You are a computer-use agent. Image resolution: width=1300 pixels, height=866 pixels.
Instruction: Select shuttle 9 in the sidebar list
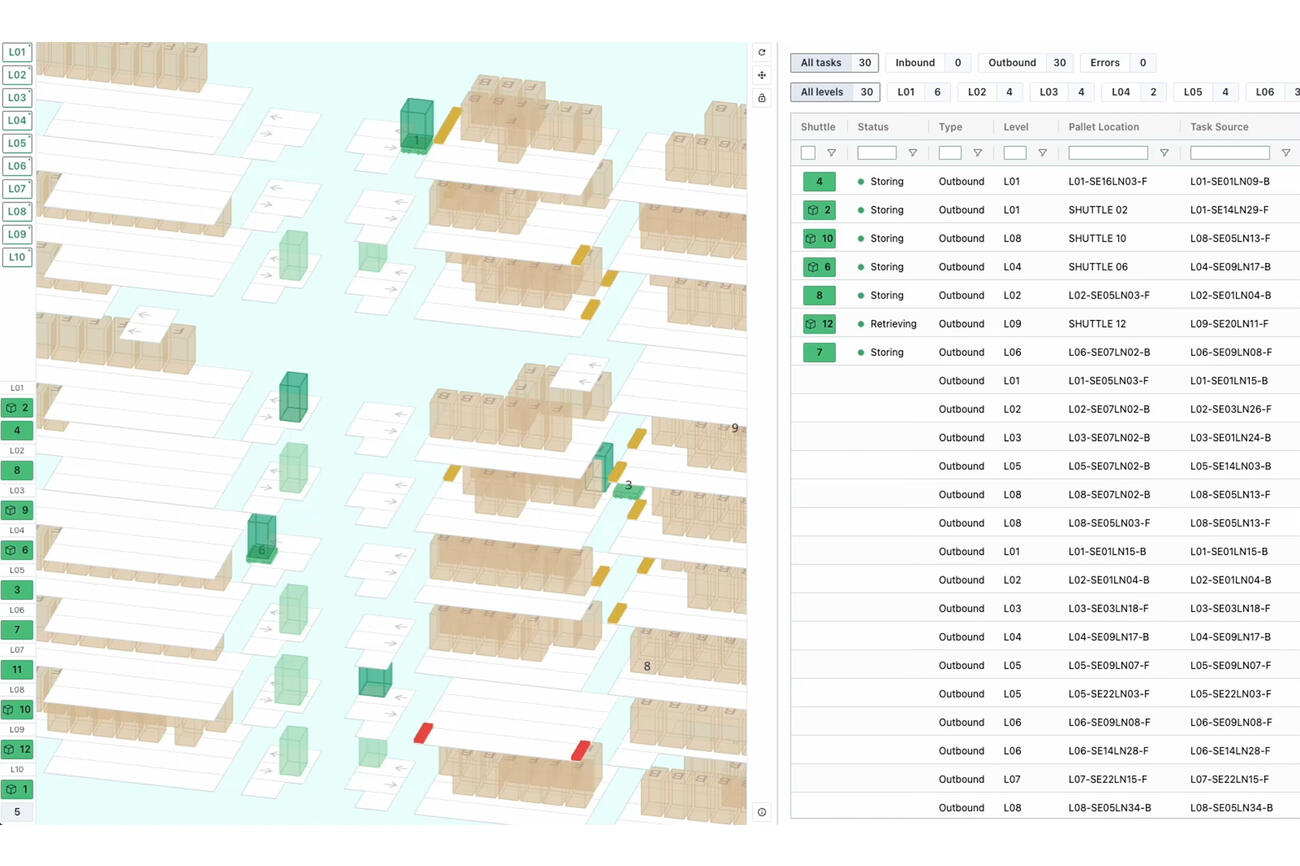tap(17, 510)
